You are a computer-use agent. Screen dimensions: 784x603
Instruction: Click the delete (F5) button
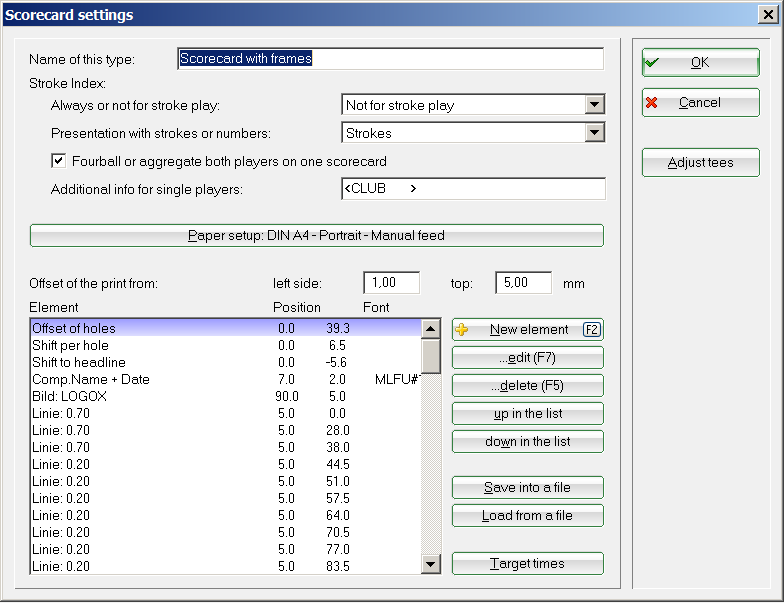click(x=527, y=386)
